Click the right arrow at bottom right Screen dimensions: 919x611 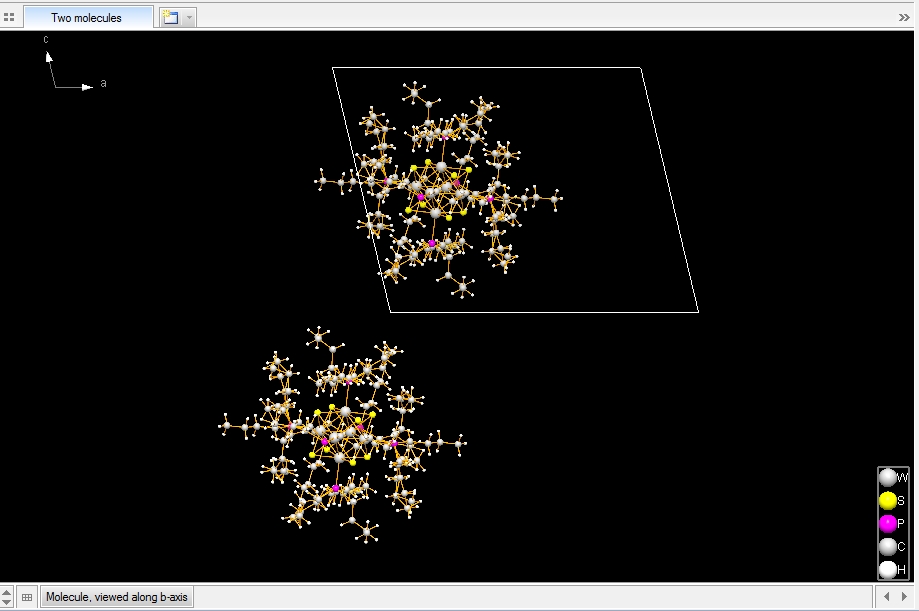906,597
